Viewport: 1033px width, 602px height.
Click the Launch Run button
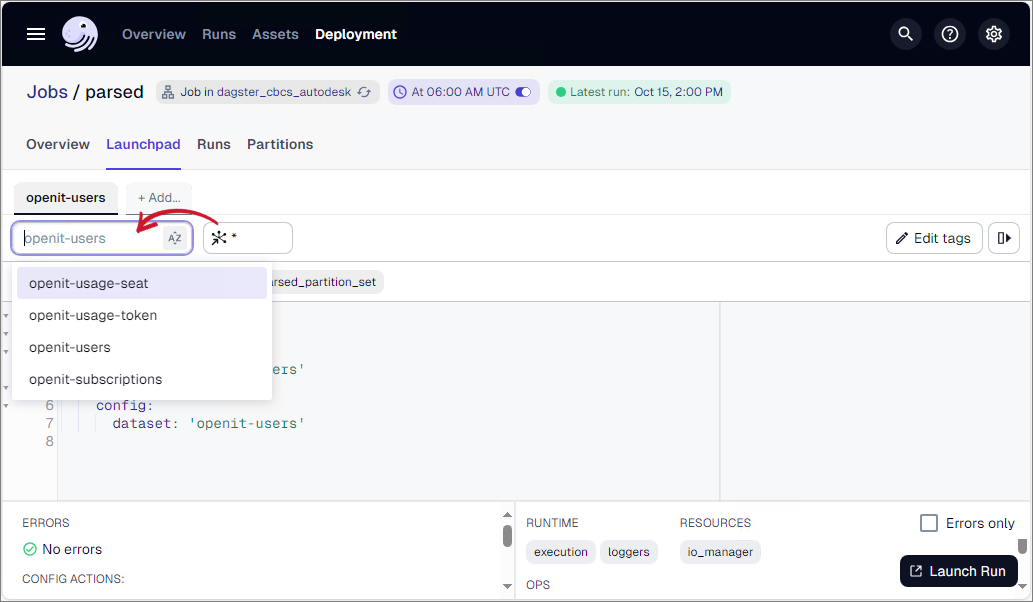tap(958, 570)
